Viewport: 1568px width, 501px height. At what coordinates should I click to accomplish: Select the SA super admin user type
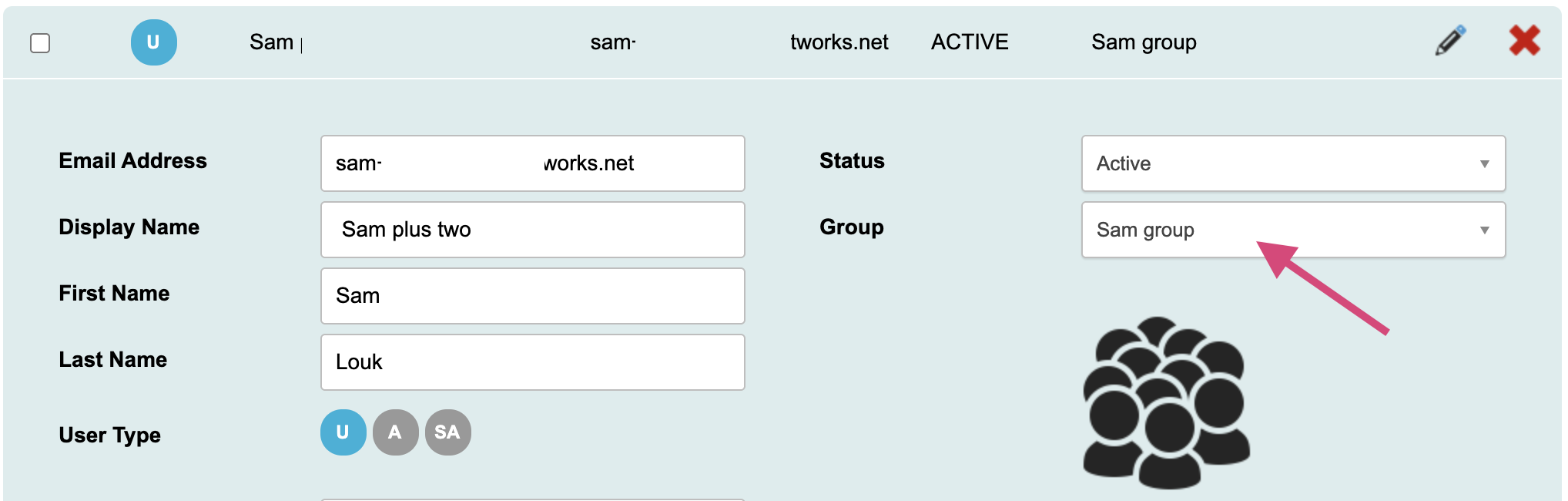point(447,432)
